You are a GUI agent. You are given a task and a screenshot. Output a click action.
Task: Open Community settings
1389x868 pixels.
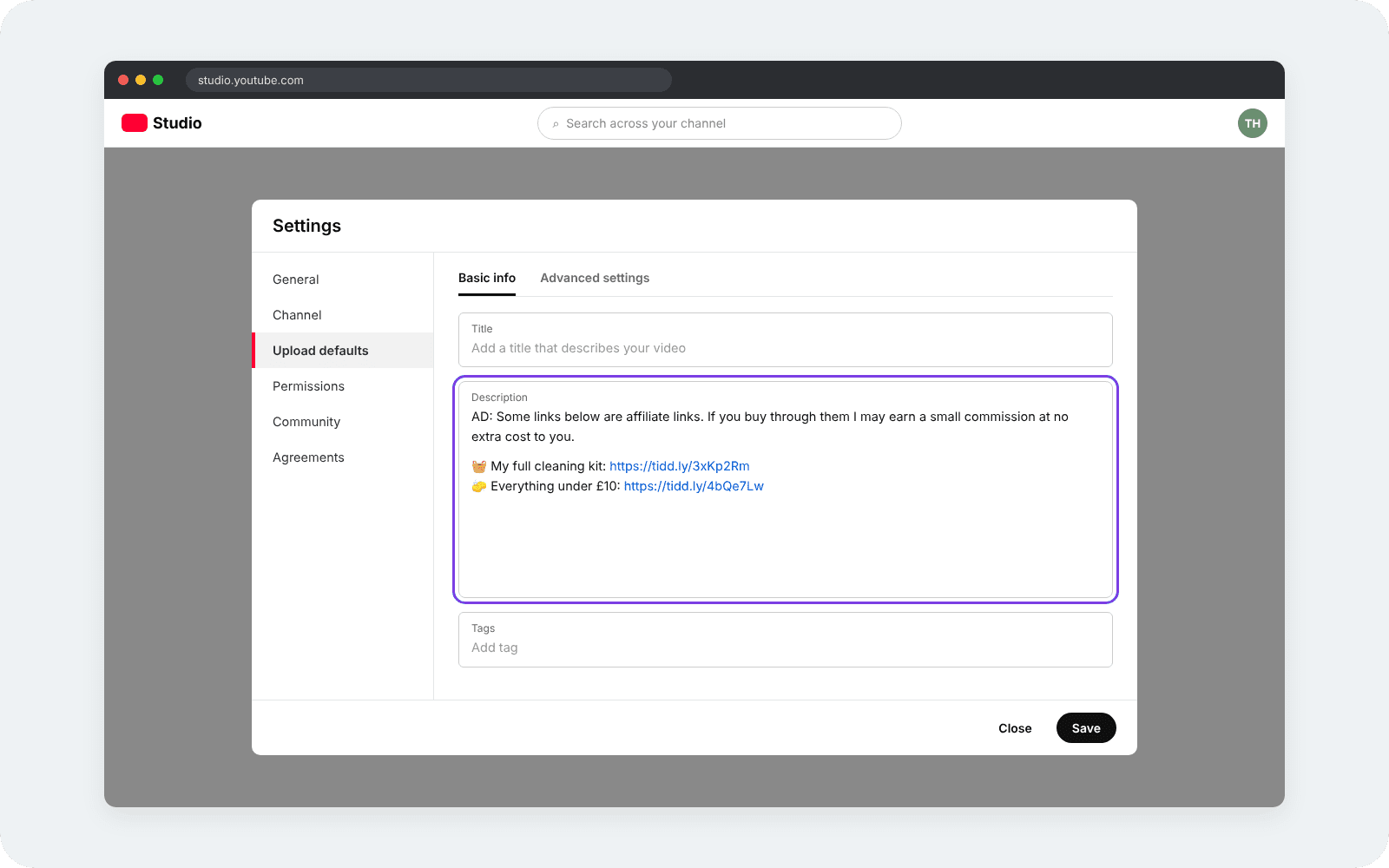point(343,422)
